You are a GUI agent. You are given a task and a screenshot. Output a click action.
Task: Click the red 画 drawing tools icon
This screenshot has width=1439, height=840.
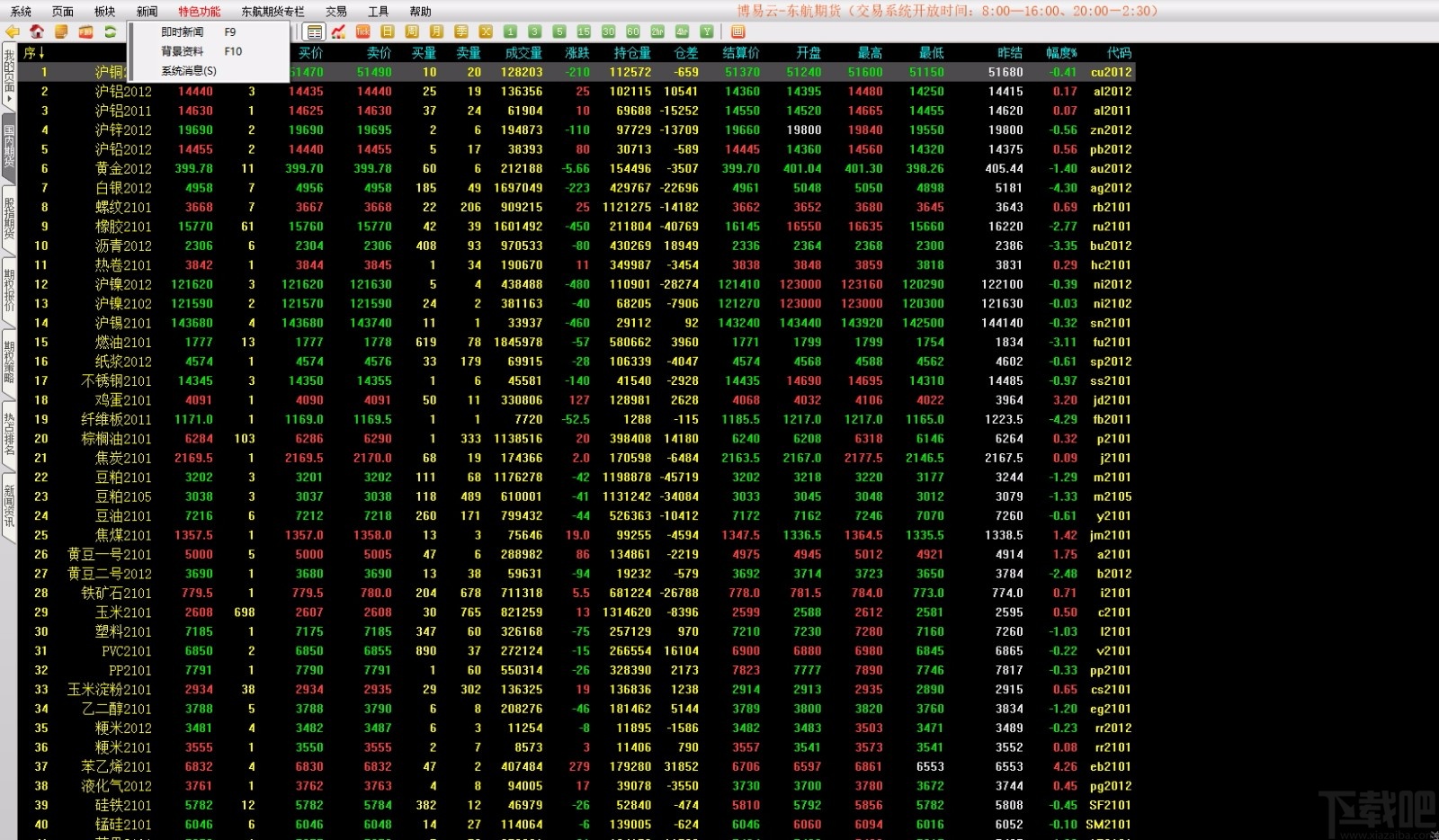point(737,31)
